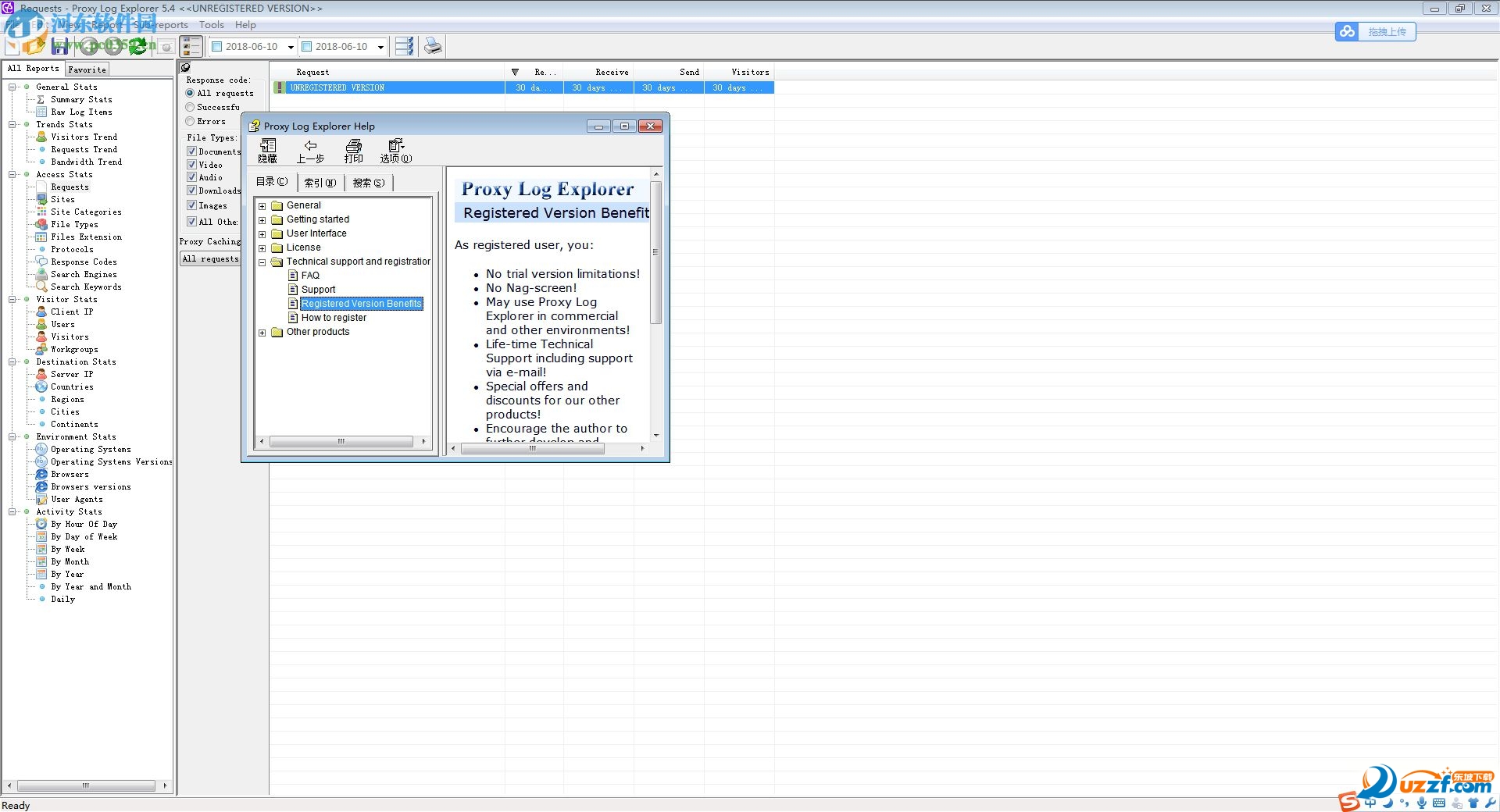Image resolution: width=1500 pixels, height=812 pixels.
Task: Open the Proxy Caching All requests dropdown
Action: (x=211, y=258)
